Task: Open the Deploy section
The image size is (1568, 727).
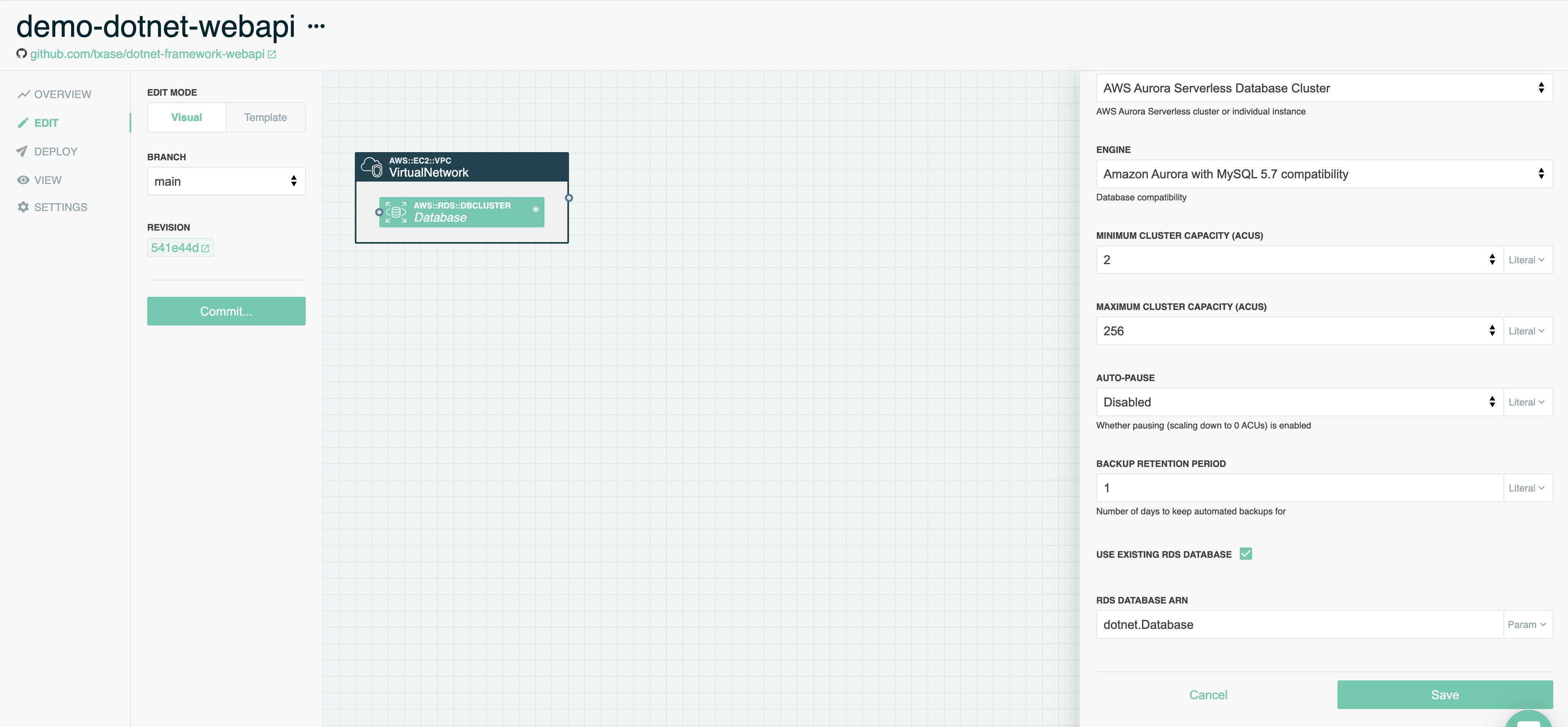Action: pyautogui.click(x=47, y=152)
